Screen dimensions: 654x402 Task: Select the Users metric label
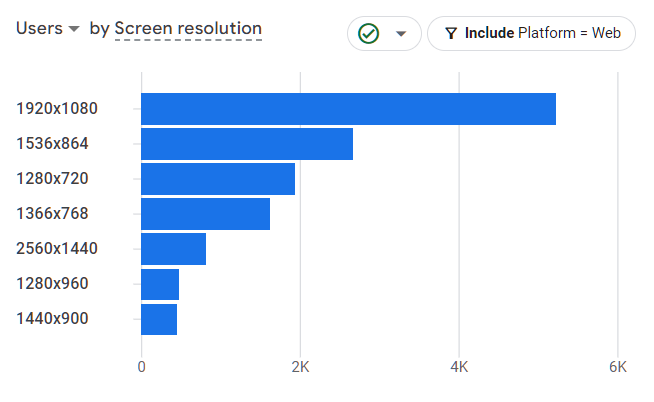39,29
